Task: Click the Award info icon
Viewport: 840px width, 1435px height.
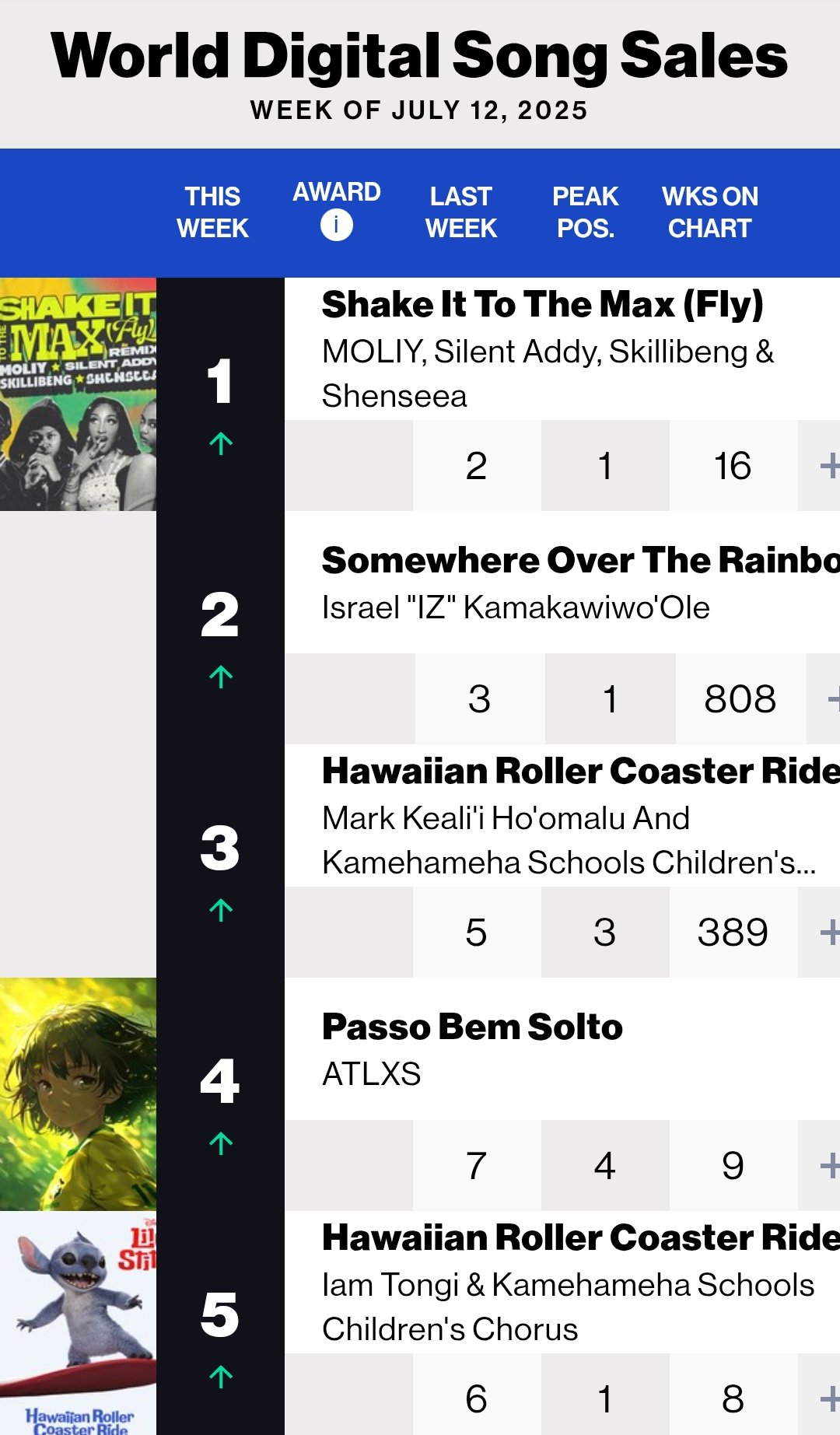Action: pyautogui.click(x=336, y=226)
